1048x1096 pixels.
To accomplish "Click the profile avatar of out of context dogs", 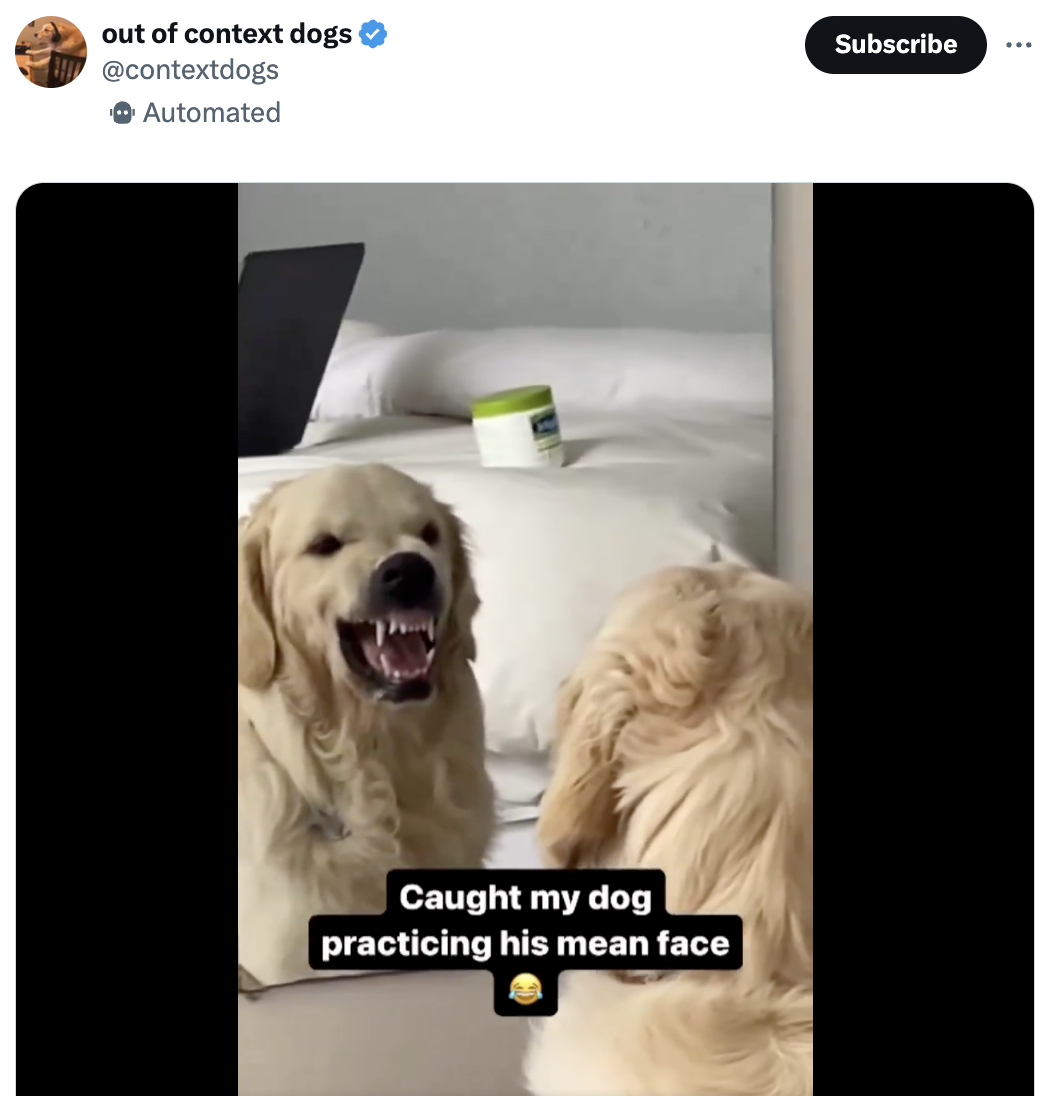I will coord(50,51).
